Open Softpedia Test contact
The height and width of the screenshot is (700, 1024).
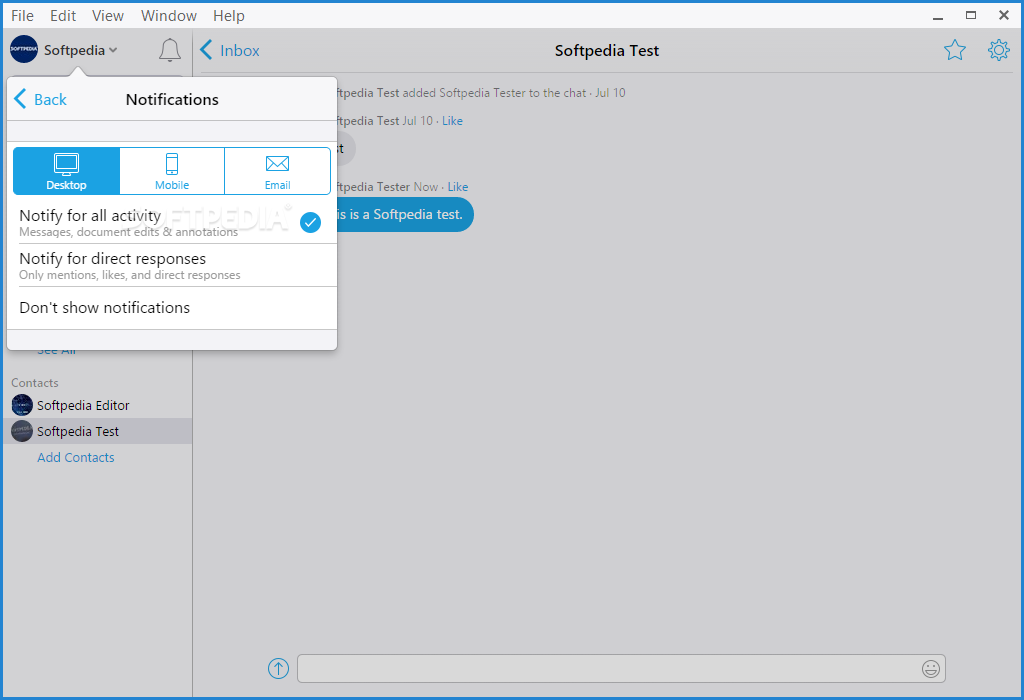tap(98, 431)
